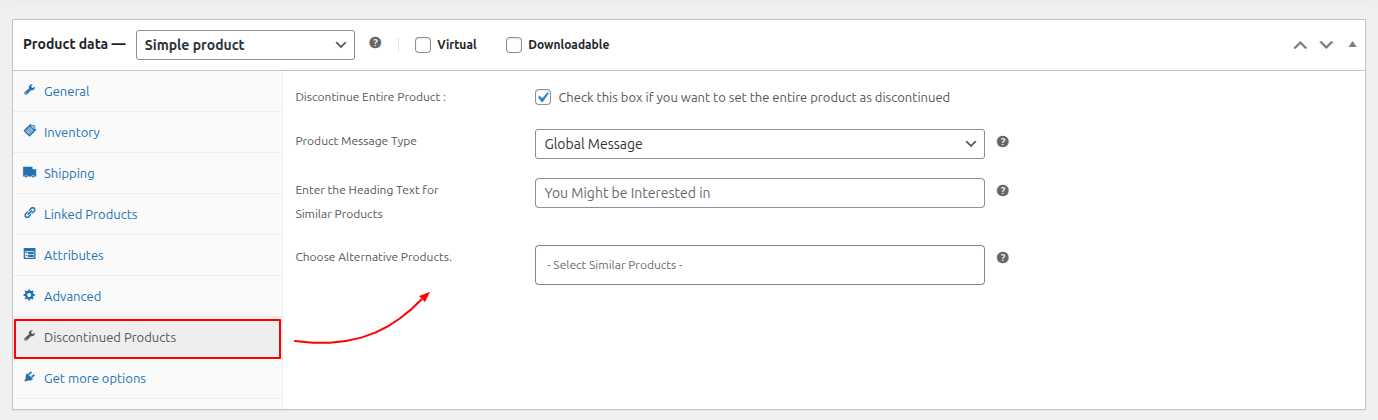Click help icon beside Choose Alternative Products

pyautogui.click(x=1002, y=258)
